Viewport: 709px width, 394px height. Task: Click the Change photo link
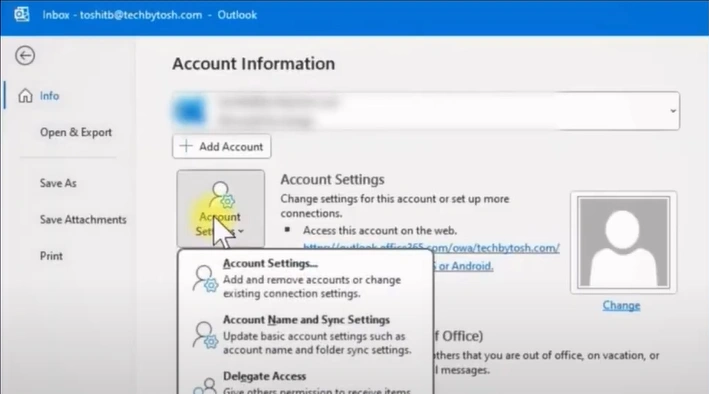point(621,306)
